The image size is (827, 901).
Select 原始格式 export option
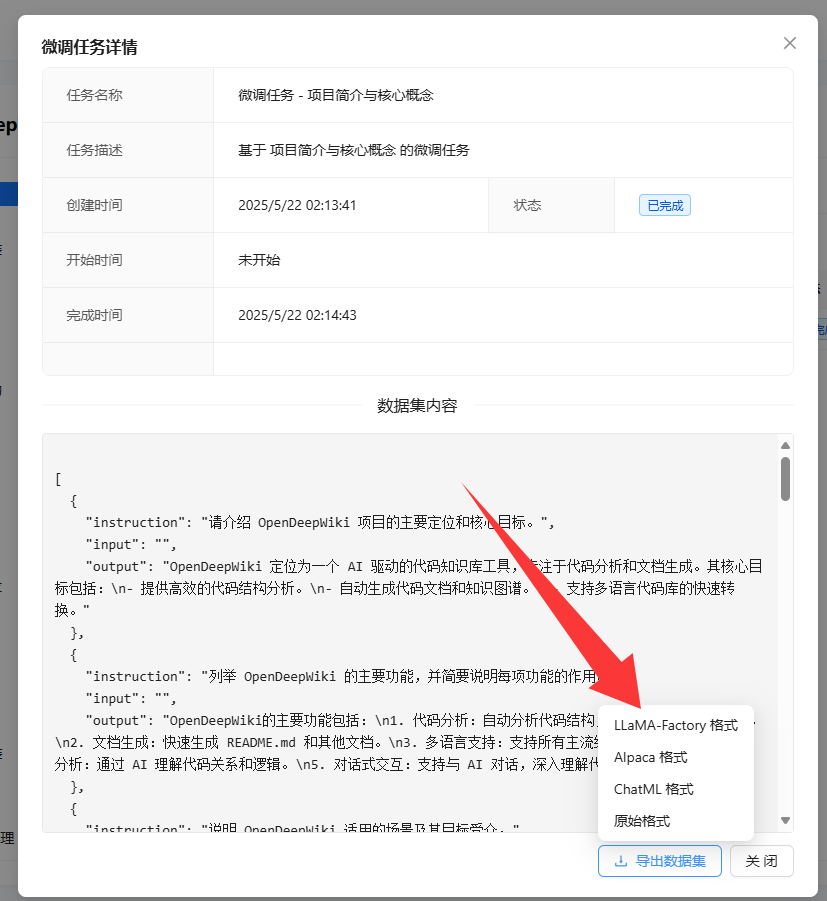[x=675, y=821]
